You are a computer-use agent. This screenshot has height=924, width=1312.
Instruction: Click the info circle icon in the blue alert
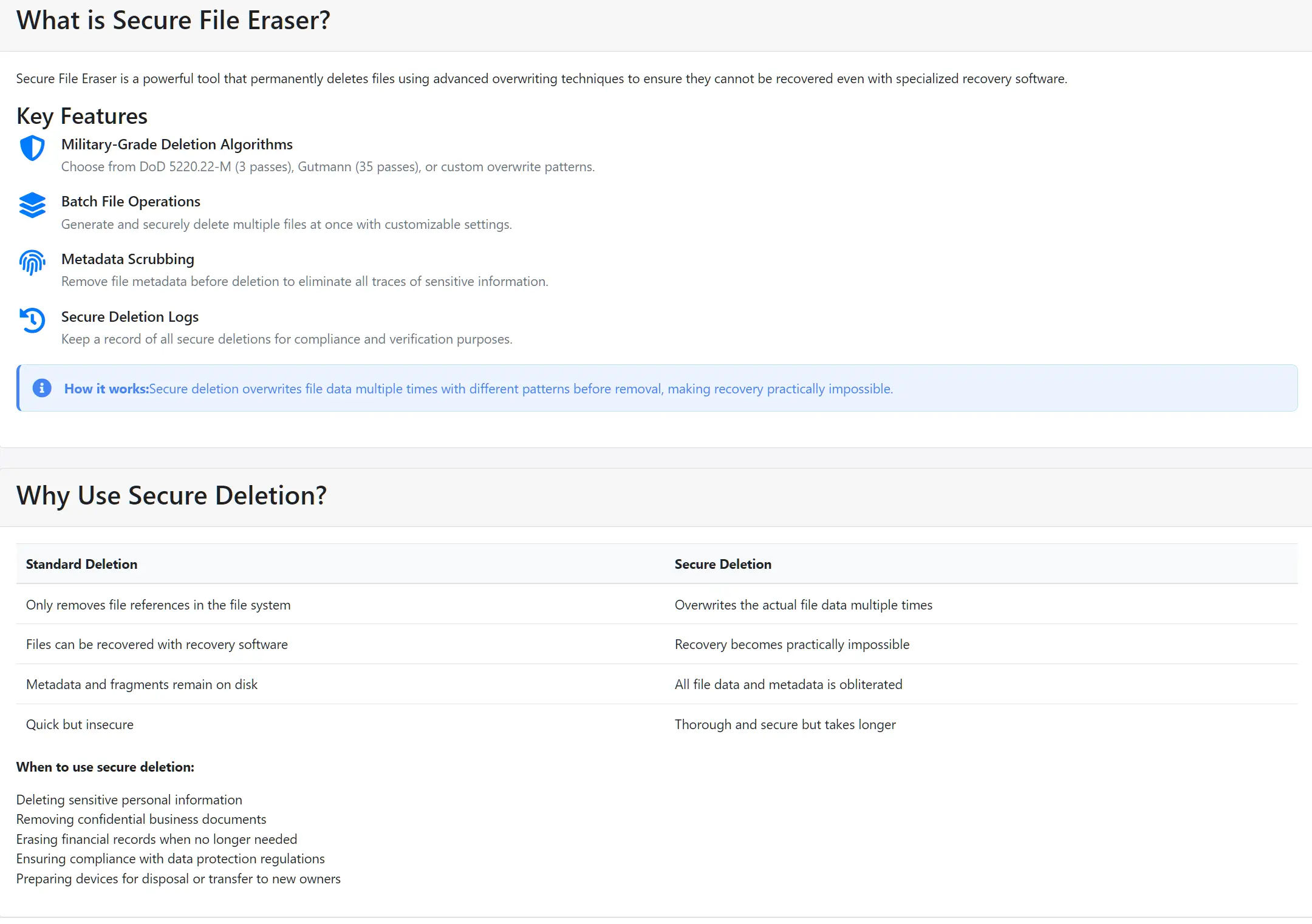42,388
